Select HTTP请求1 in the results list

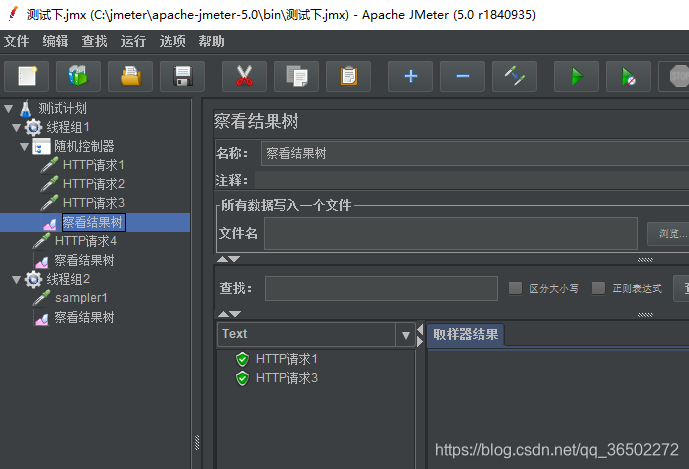[x=286, y=359]
